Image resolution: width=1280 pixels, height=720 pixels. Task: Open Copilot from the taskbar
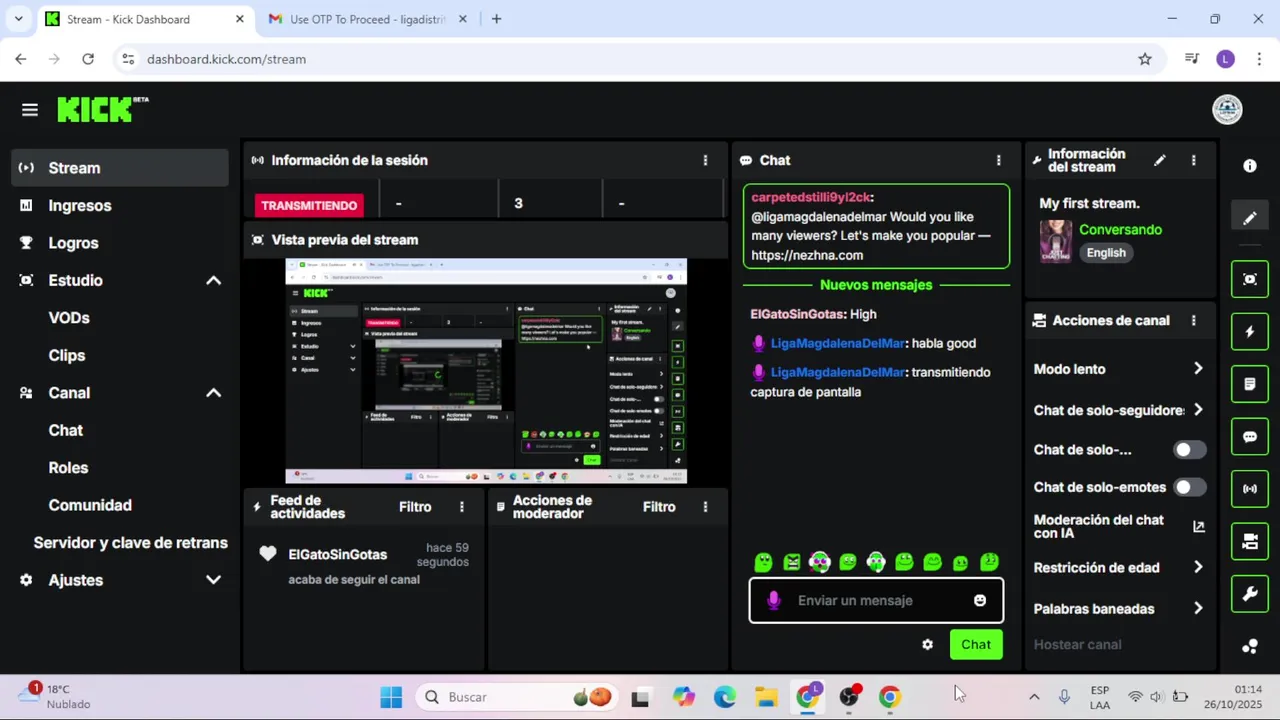point(683,697)
